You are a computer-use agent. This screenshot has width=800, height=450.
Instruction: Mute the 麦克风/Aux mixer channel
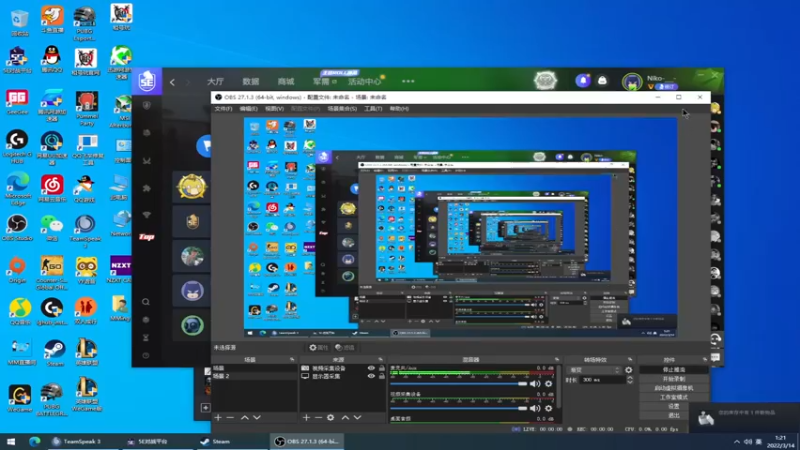pyautogui.click(x=535, y=384)
